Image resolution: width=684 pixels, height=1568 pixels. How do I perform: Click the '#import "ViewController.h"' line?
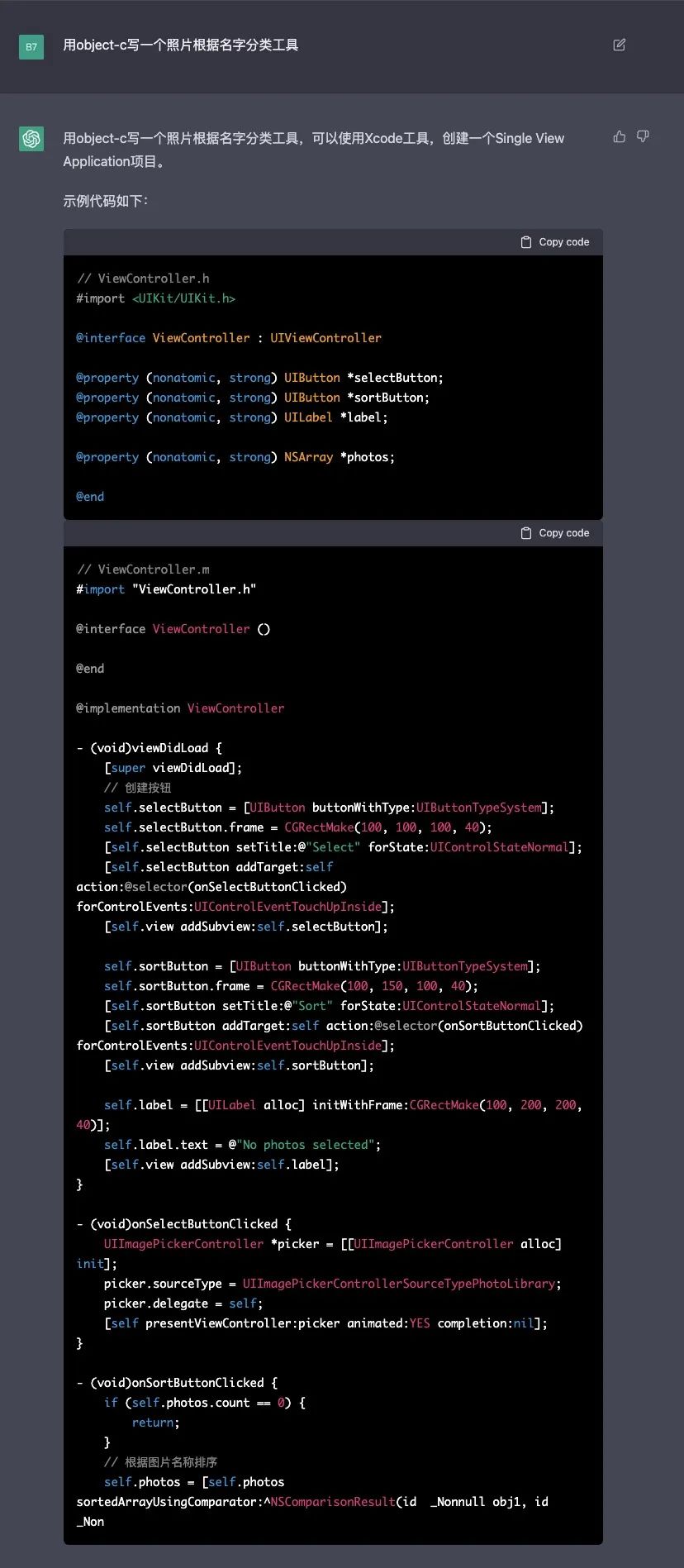coord(166,589)
